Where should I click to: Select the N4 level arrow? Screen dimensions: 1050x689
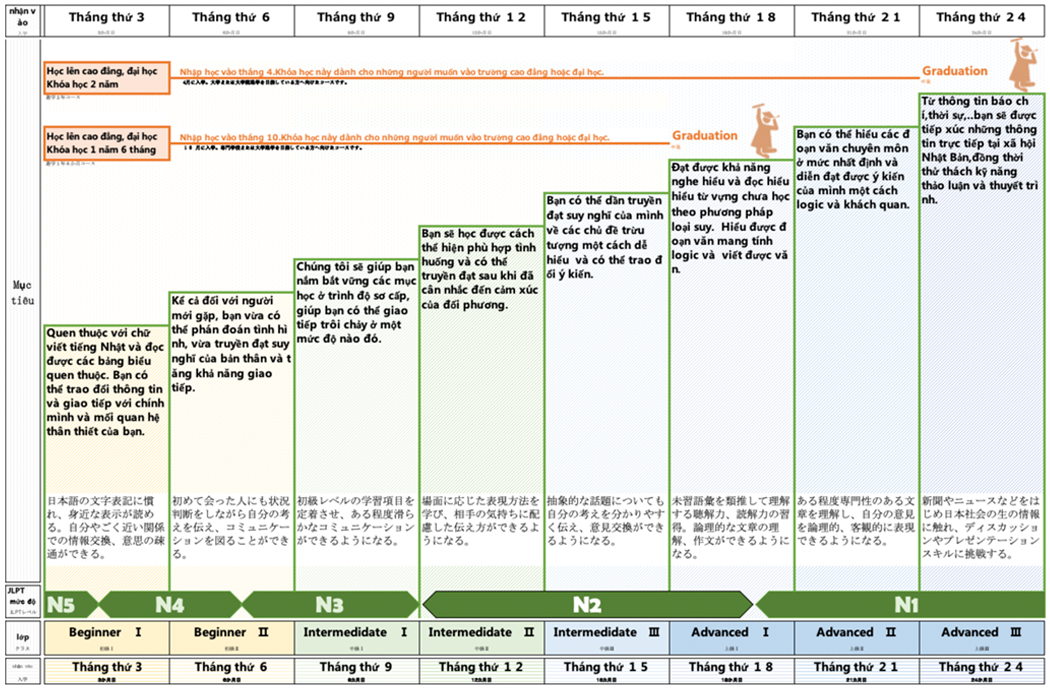point(168,604)
